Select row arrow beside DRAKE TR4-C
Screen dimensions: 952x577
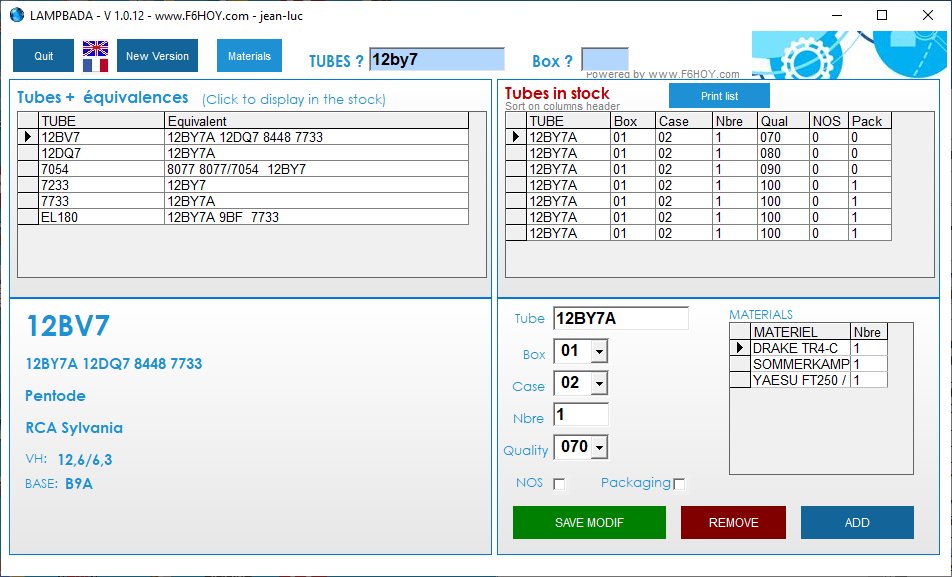tap(740, 348)
